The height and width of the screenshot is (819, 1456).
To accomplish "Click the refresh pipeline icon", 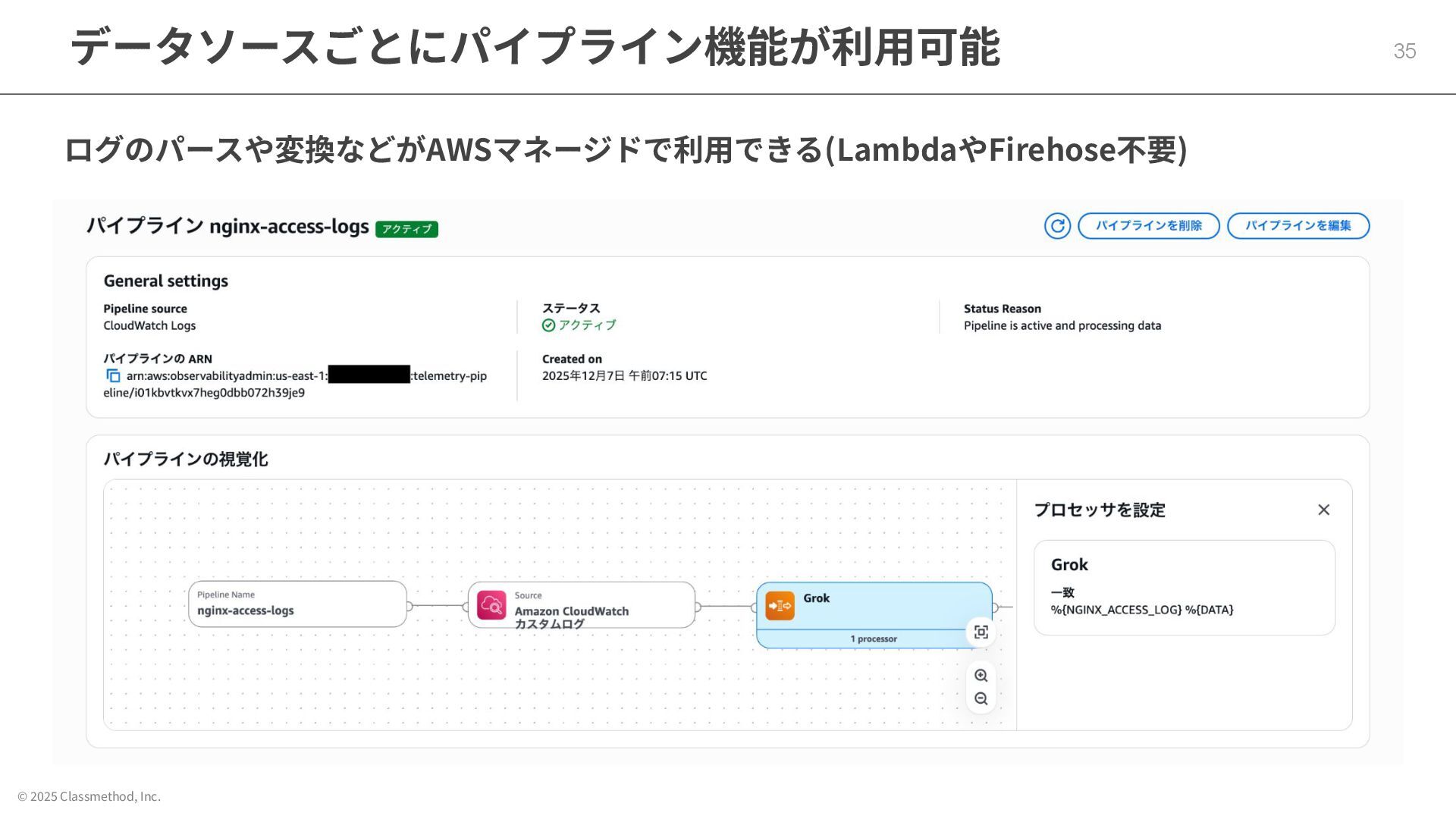I will coord(1057,226).
